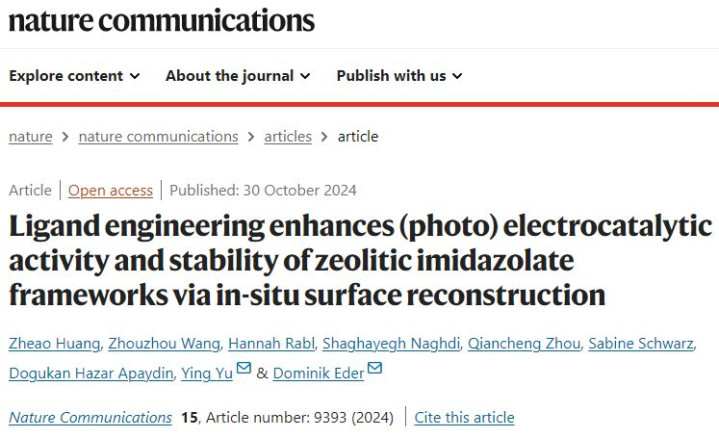
Task: View Sabine Schwarz author info
Action: pos(640,344)
